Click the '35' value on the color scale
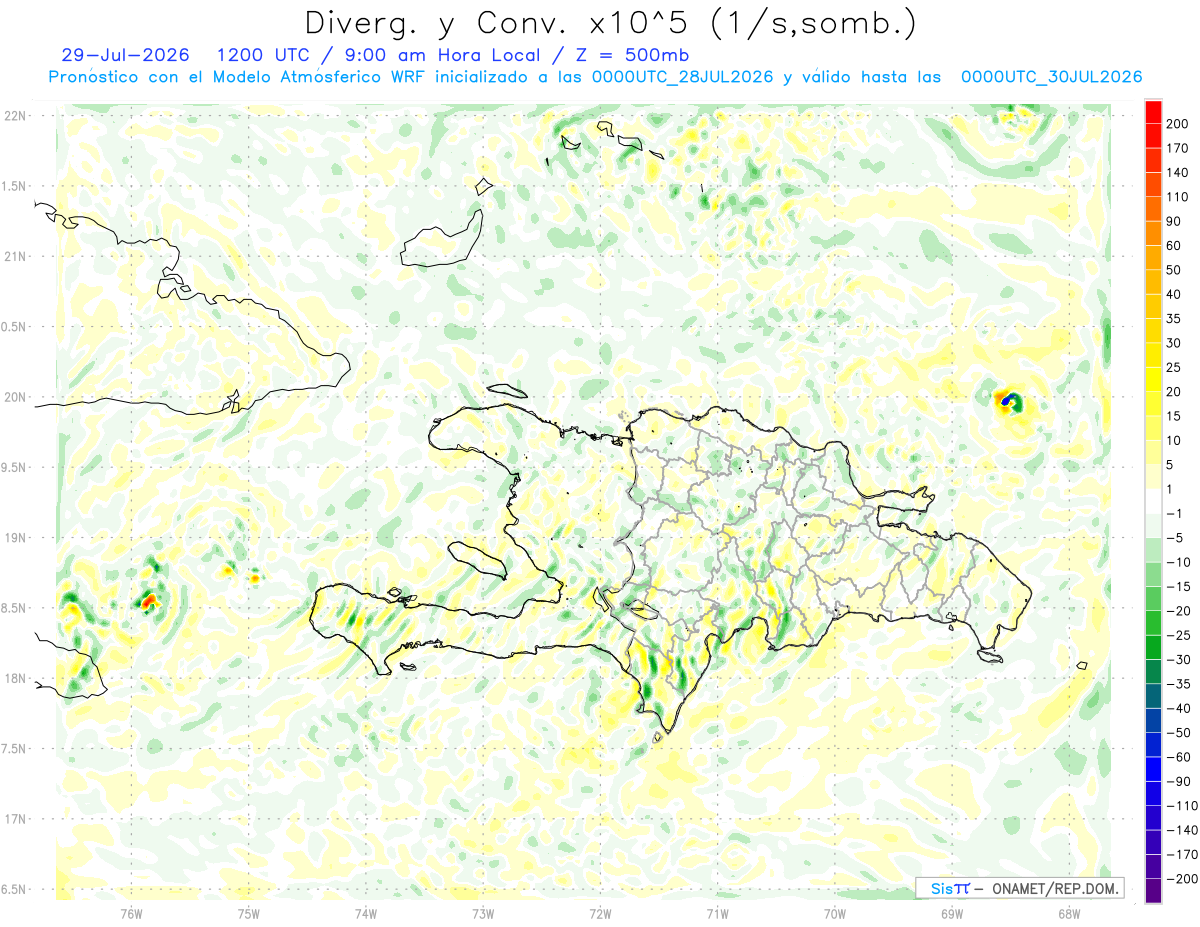The height and width of the screenshot is (927, 1200). pyautogui.click(x=1174, y=319)
